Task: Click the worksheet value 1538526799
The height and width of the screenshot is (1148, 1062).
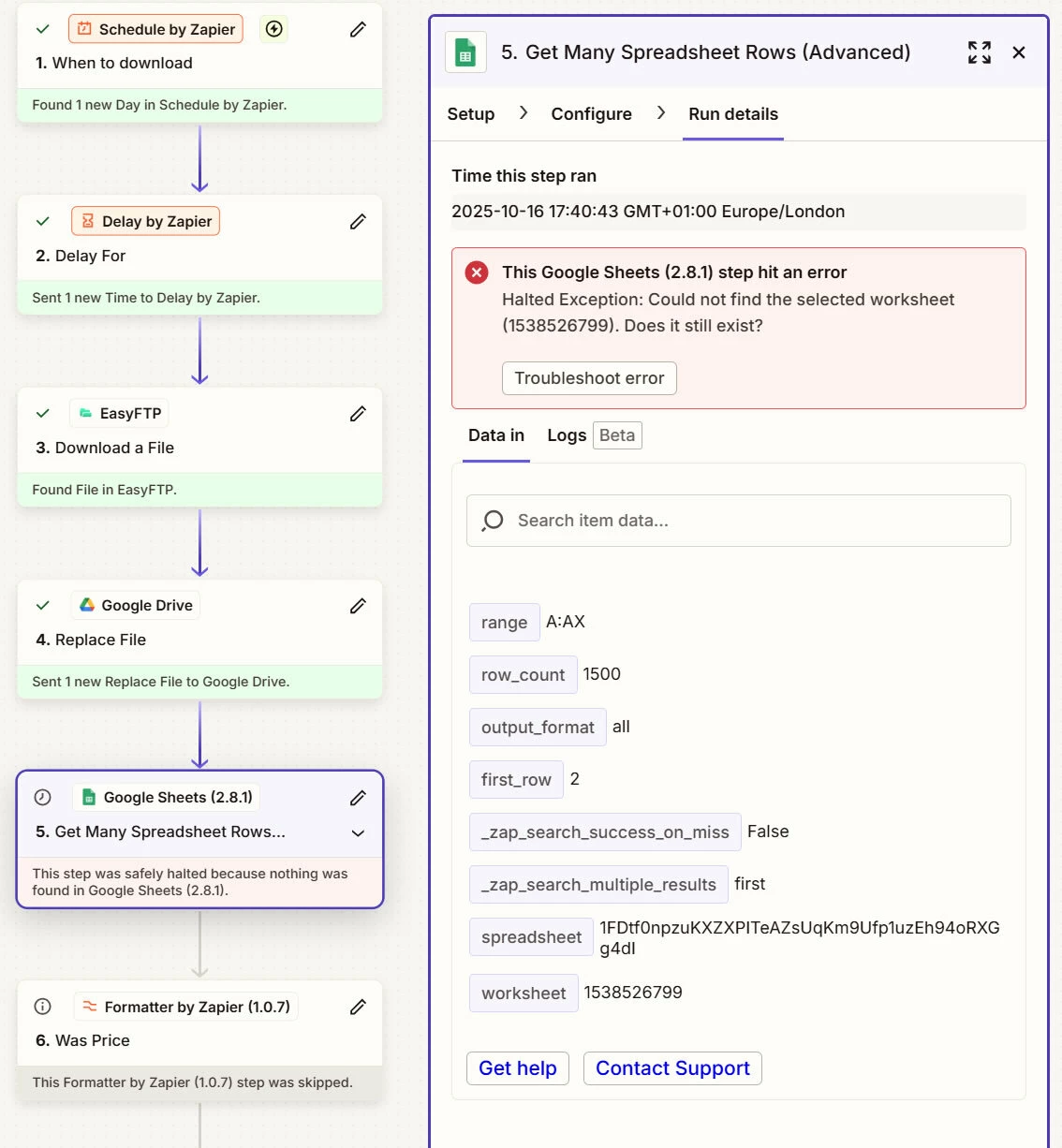Action: (633, 993)
